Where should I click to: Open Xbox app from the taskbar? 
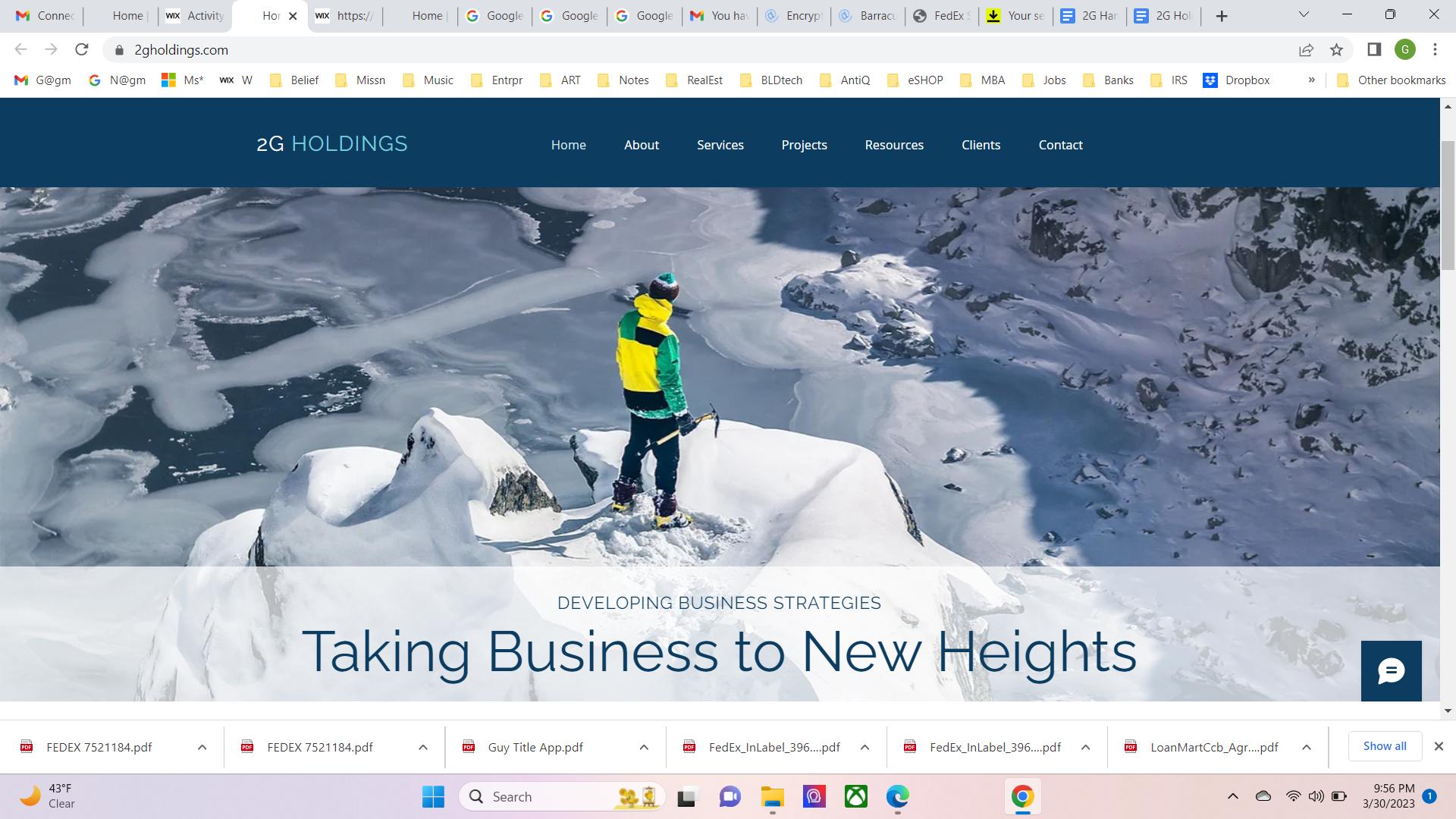pos(856,796)
